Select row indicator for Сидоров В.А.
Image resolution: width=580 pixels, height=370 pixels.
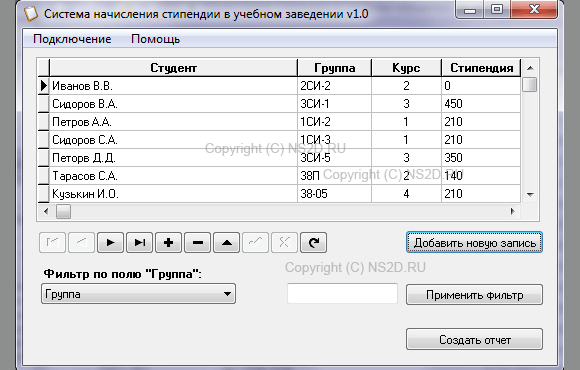[x=43, y=104]
